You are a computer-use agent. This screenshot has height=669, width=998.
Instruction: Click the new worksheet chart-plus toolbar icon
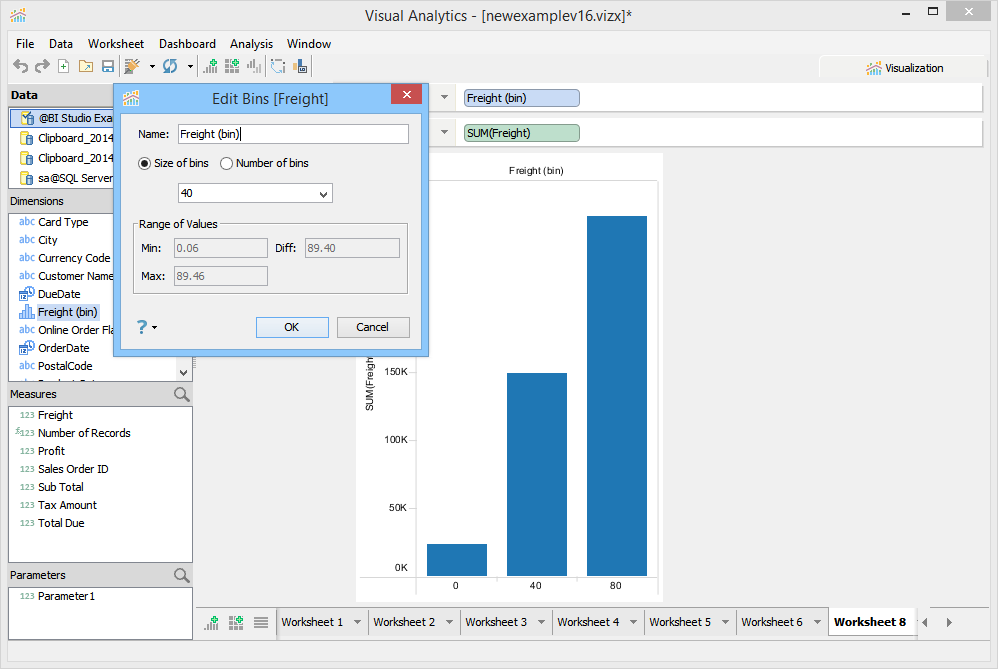(x=210, y=66)
